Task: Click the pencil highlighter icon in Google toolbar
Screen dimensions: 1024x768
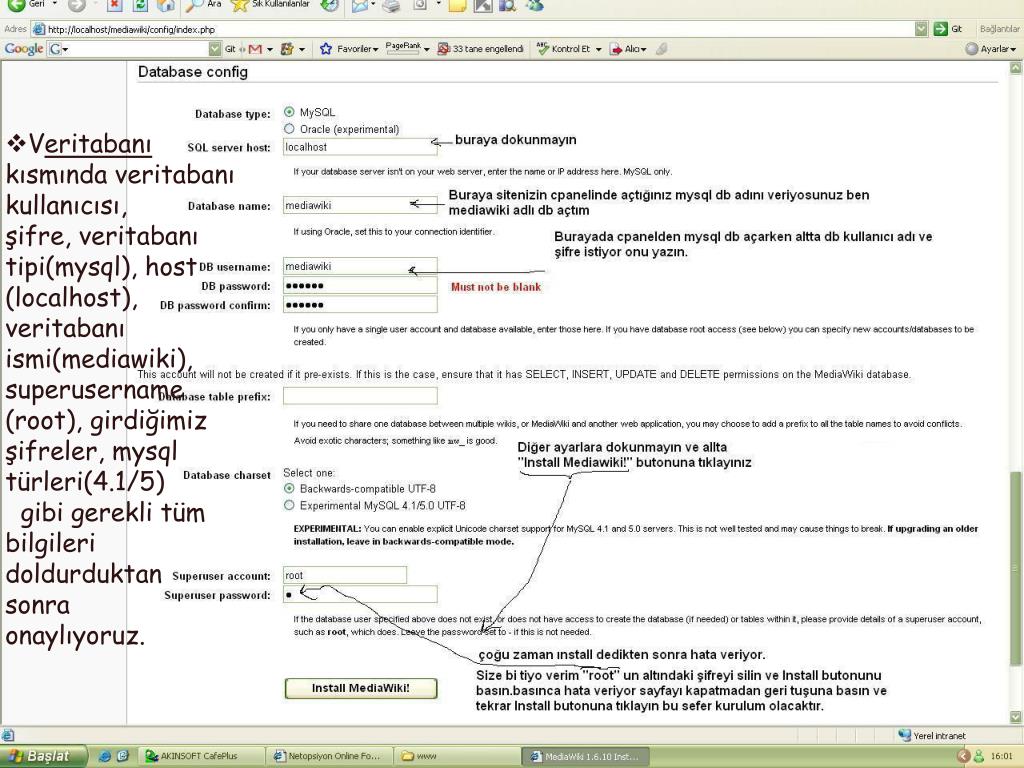Action: click(661, 49)
